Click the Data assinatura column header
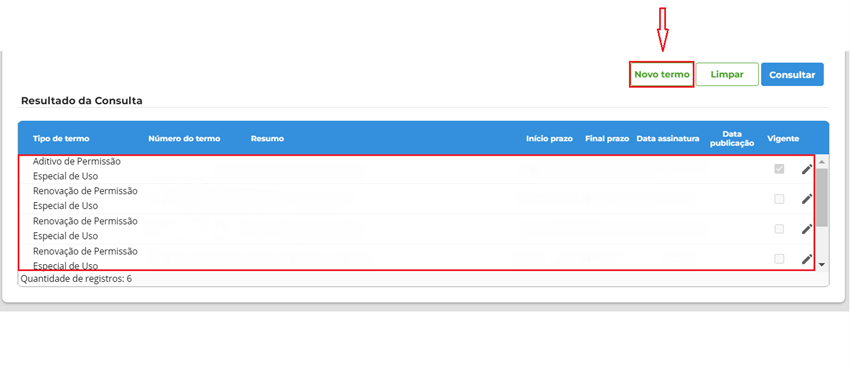 668,139
